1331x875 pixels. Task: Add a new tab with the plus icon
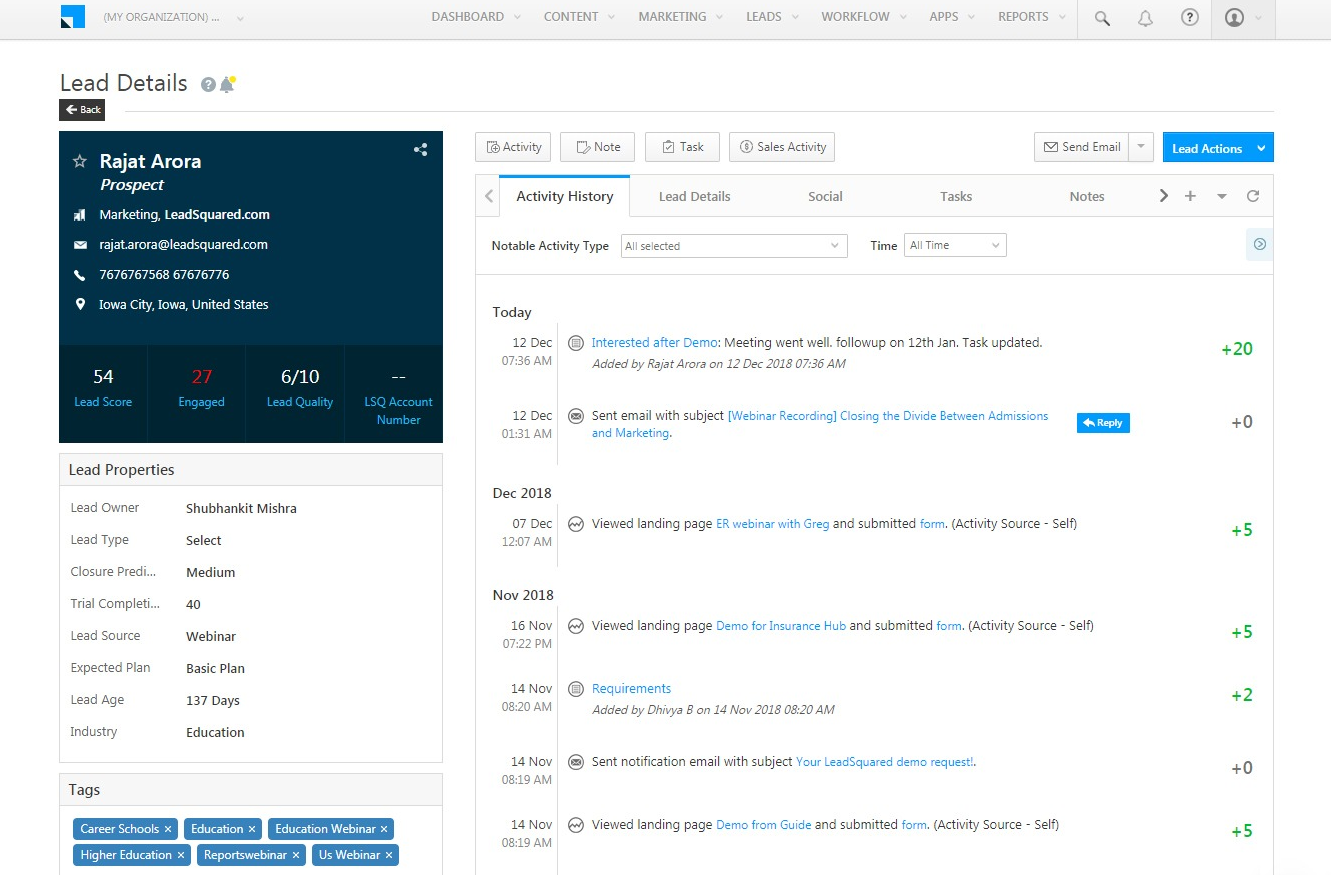pos(1190,196)
